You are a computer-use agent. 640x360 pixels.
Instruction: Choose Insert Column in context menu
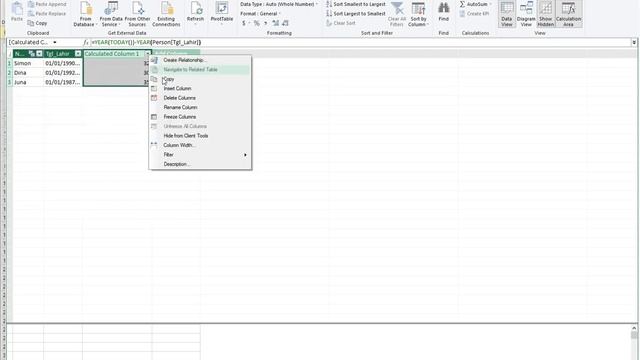tap(200, 89)
